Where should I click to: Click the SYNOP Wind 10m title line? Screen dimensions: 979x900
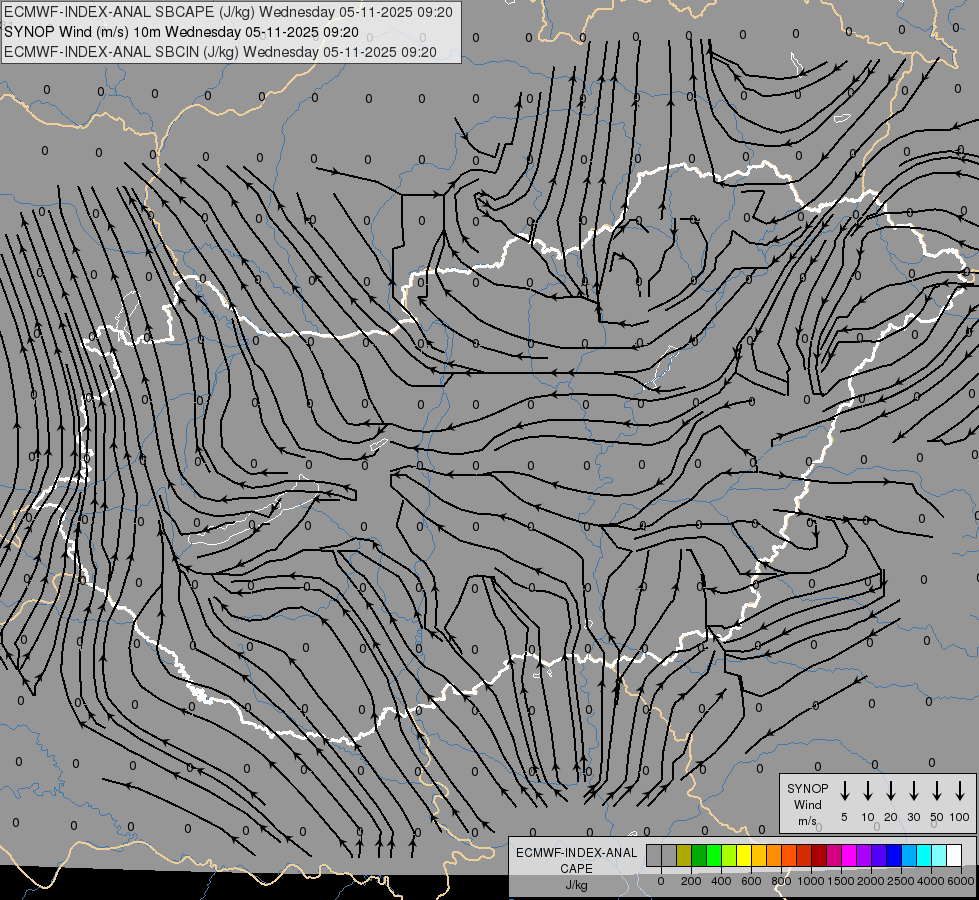(x=181, y=32)
